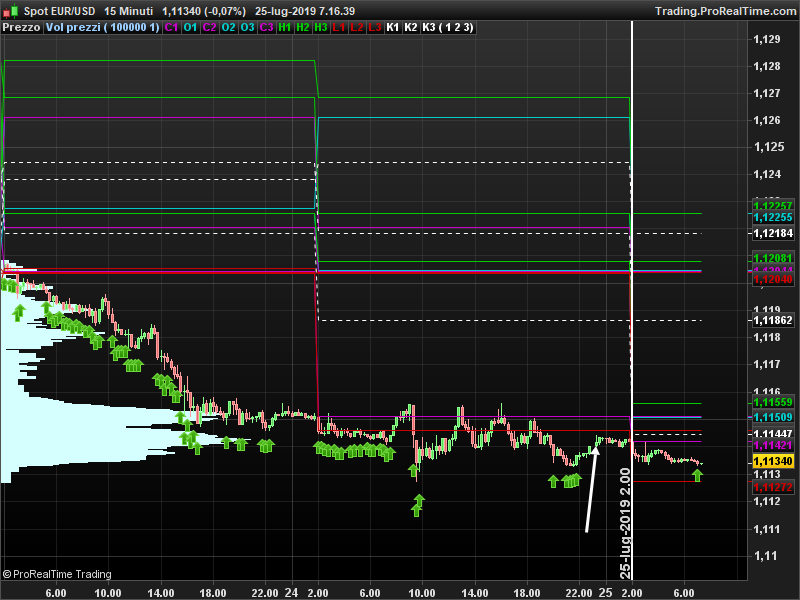Click the first 6.00 time axis label
Image resolution: width=800 pixels, height=600 pixels.
[x=56, y=593]
